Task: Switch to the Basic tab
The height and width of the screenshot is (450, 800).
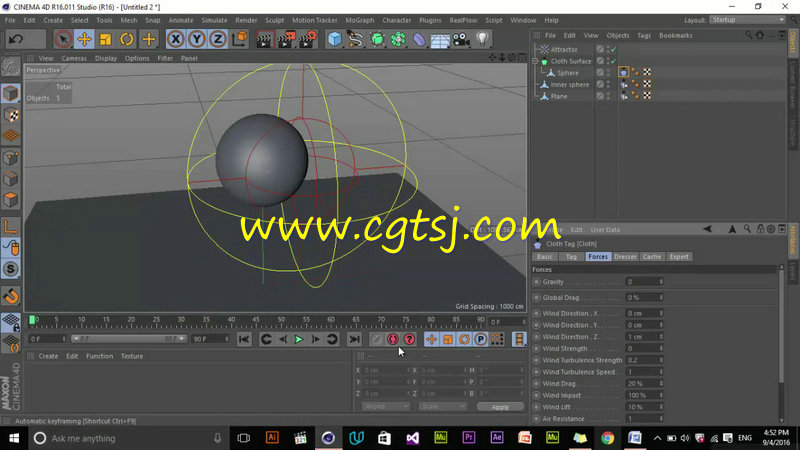Action: 544,257
